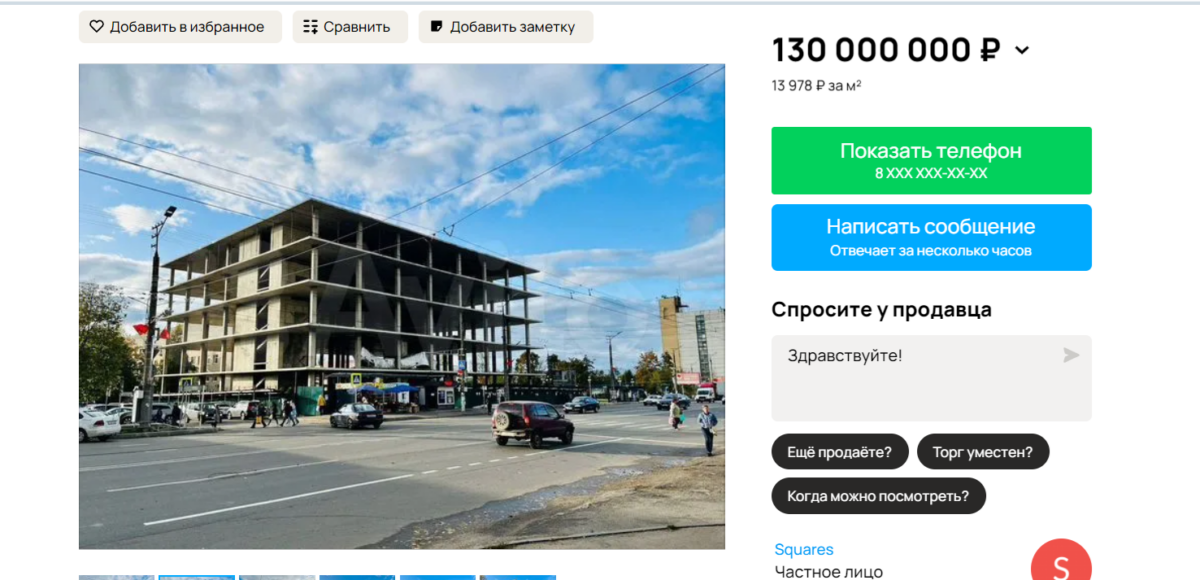Click the send arrow in message box
The height and width of the screenshot is (580, 1200).
[x=1071, y=355]
